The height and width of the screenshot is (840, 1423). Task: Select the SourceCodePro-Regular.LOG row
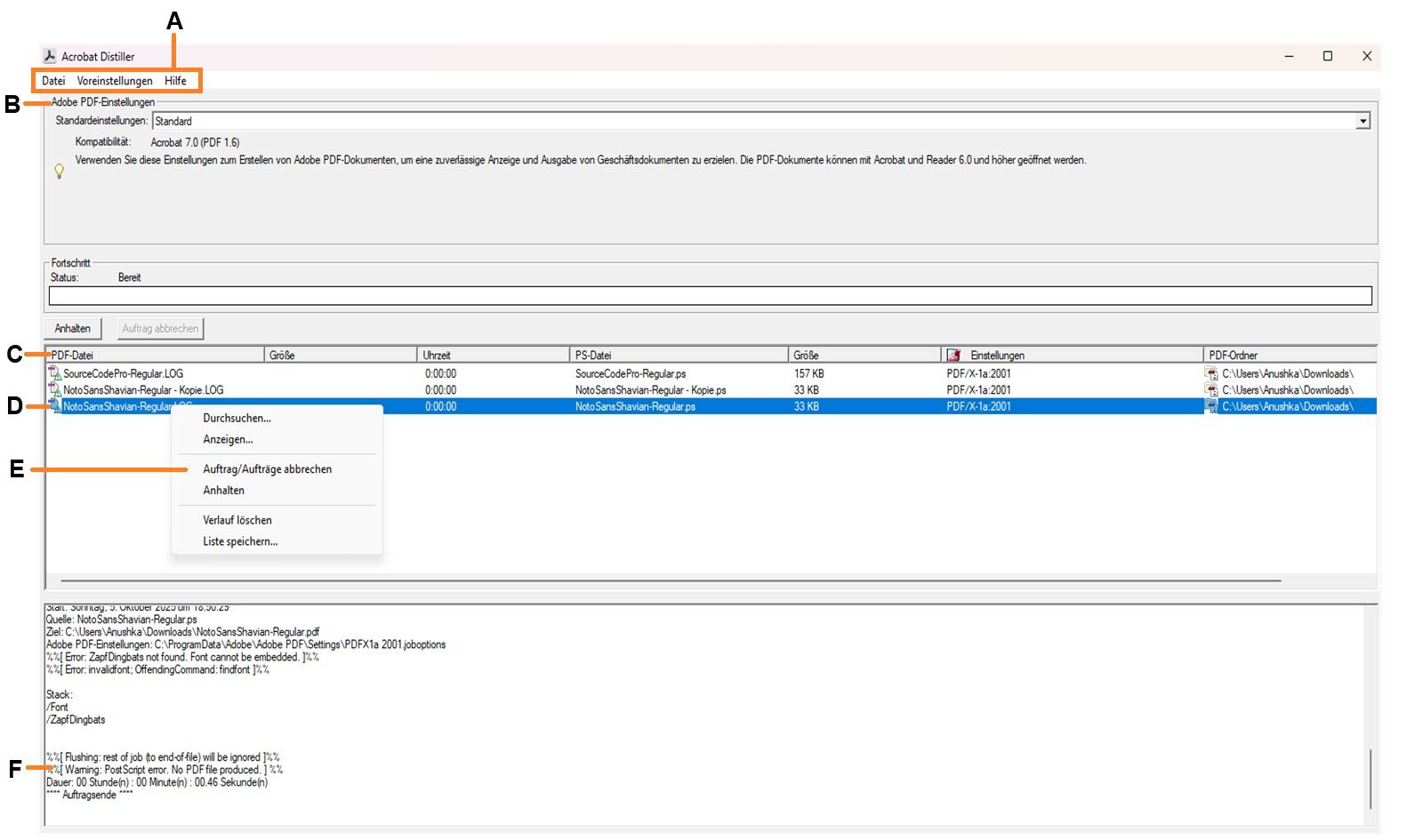coord(711,374)
